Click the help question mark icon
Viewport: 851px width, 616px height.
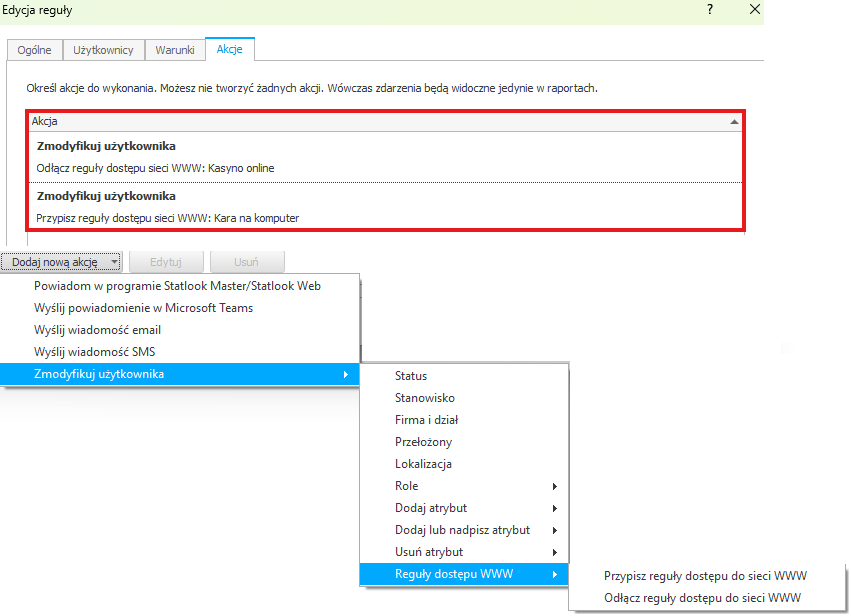(x=710, y=9)
